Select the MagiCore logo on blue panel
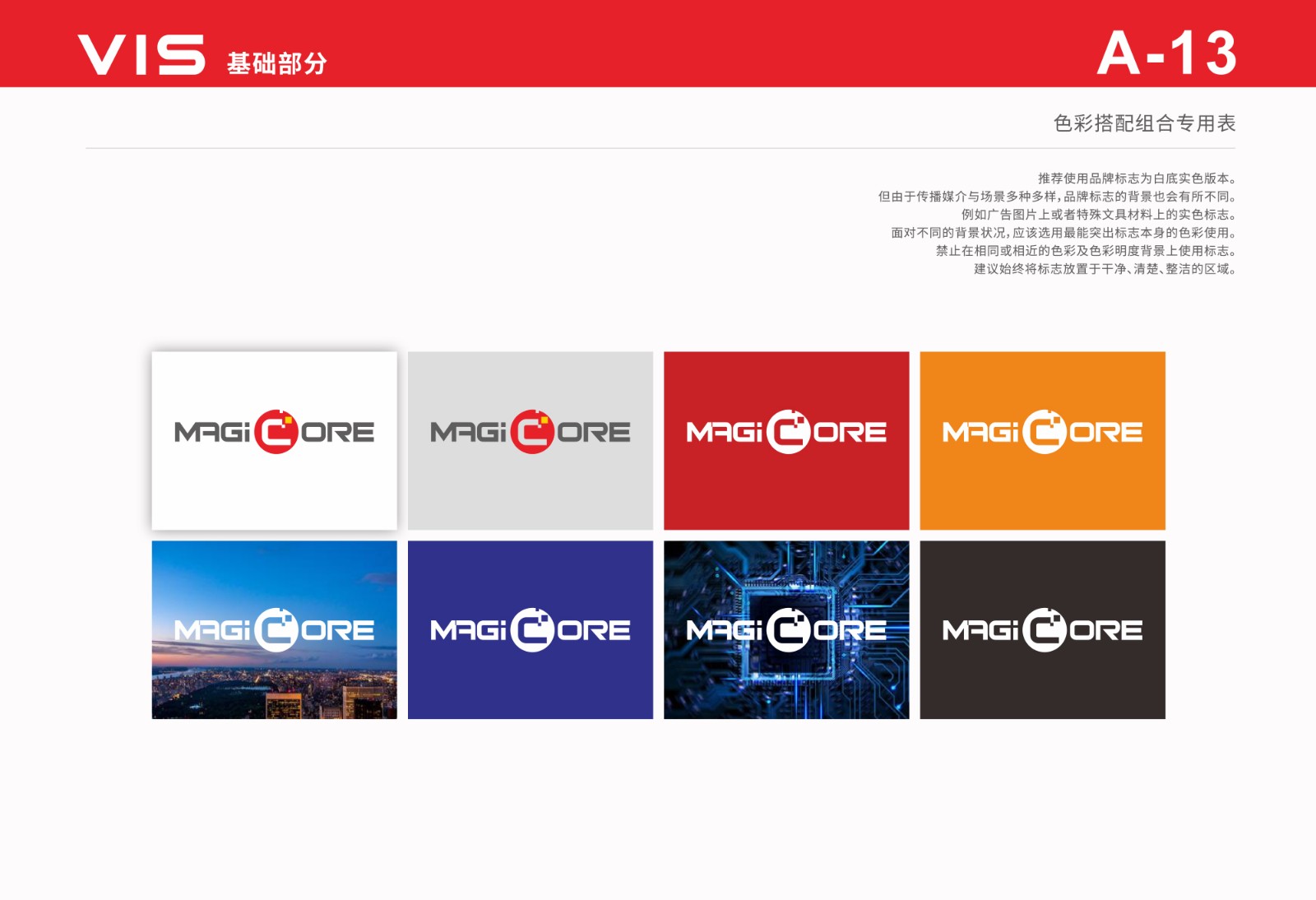 [x=531, y=629]
